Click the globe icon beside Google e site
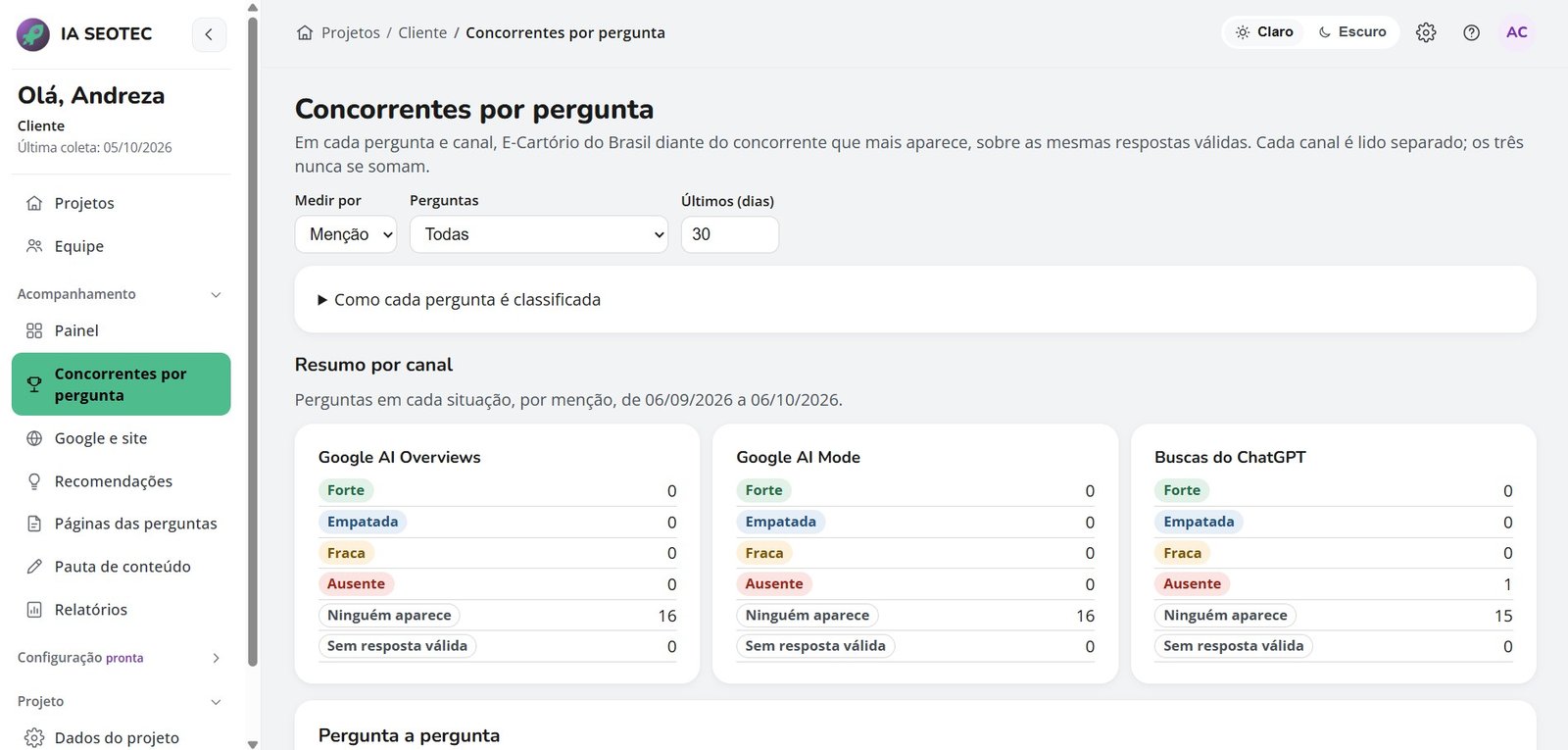 [34, 438]
